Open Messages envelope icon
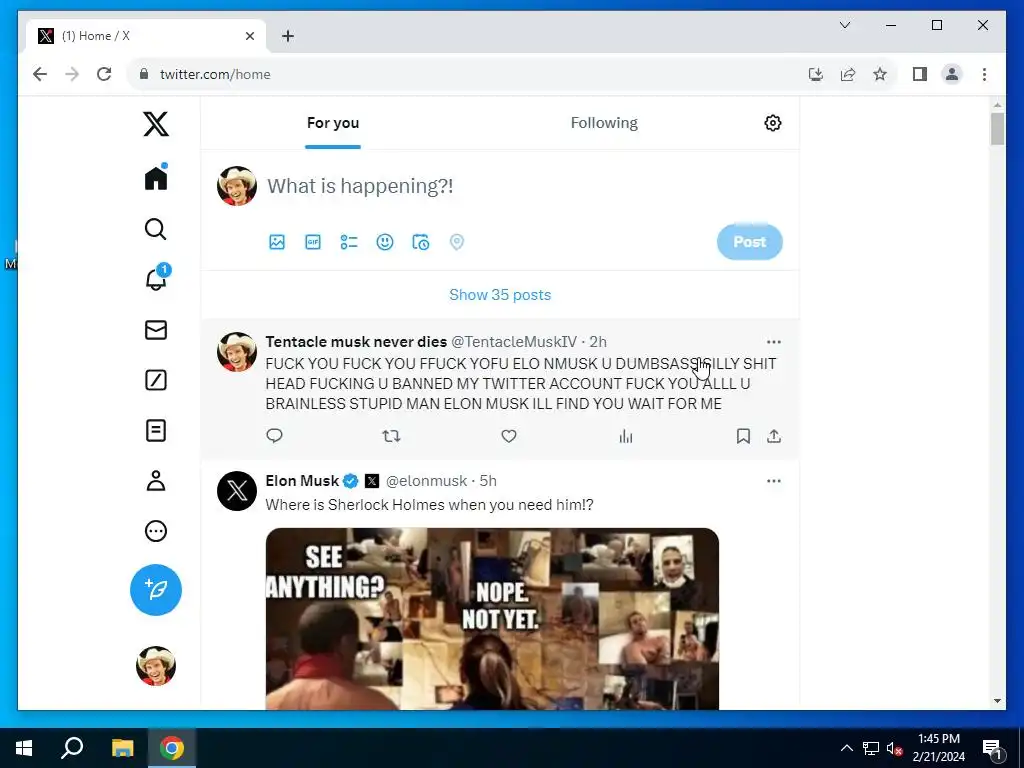The width and height of the screenshot is (1024, 768). tap(155, 330)
